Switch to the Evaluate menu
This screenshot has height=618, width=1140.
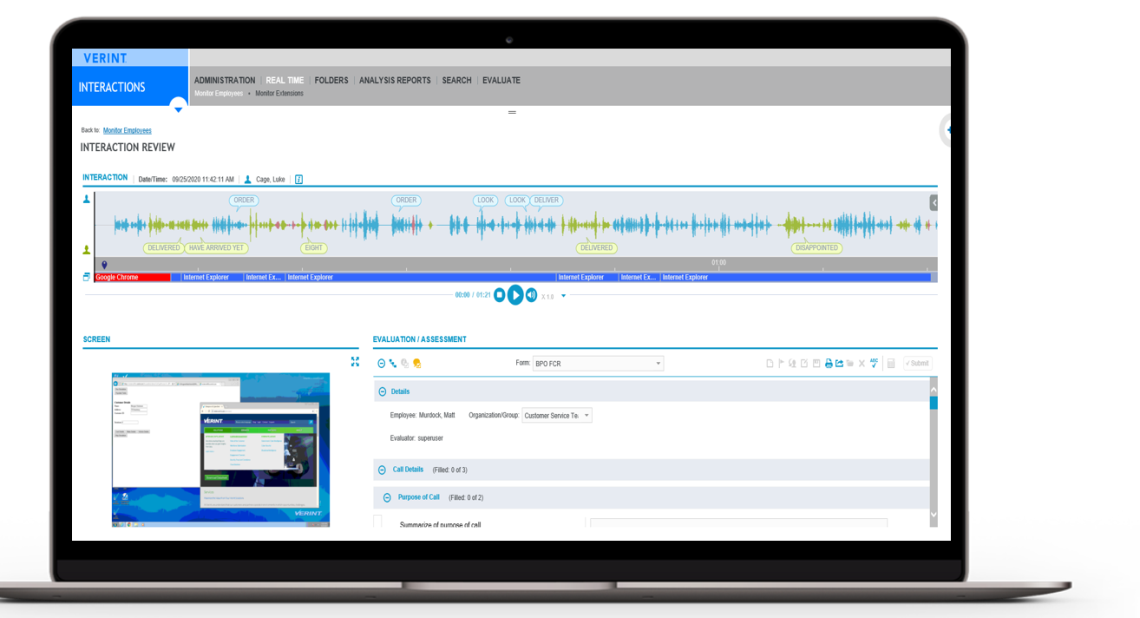pyautogui.click(x=501, y=80)
